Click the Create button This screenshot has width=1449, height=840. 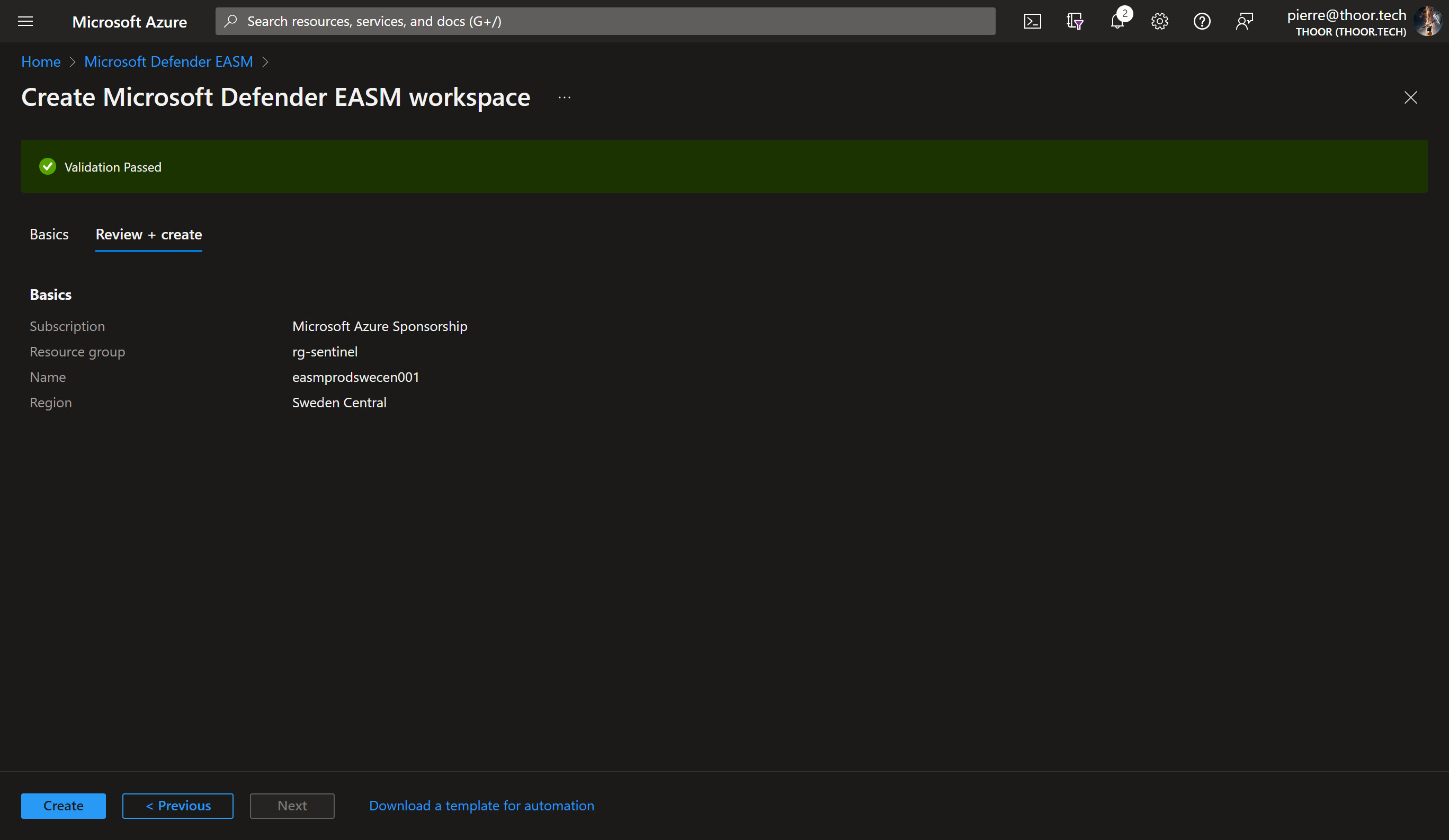[63, 806]
